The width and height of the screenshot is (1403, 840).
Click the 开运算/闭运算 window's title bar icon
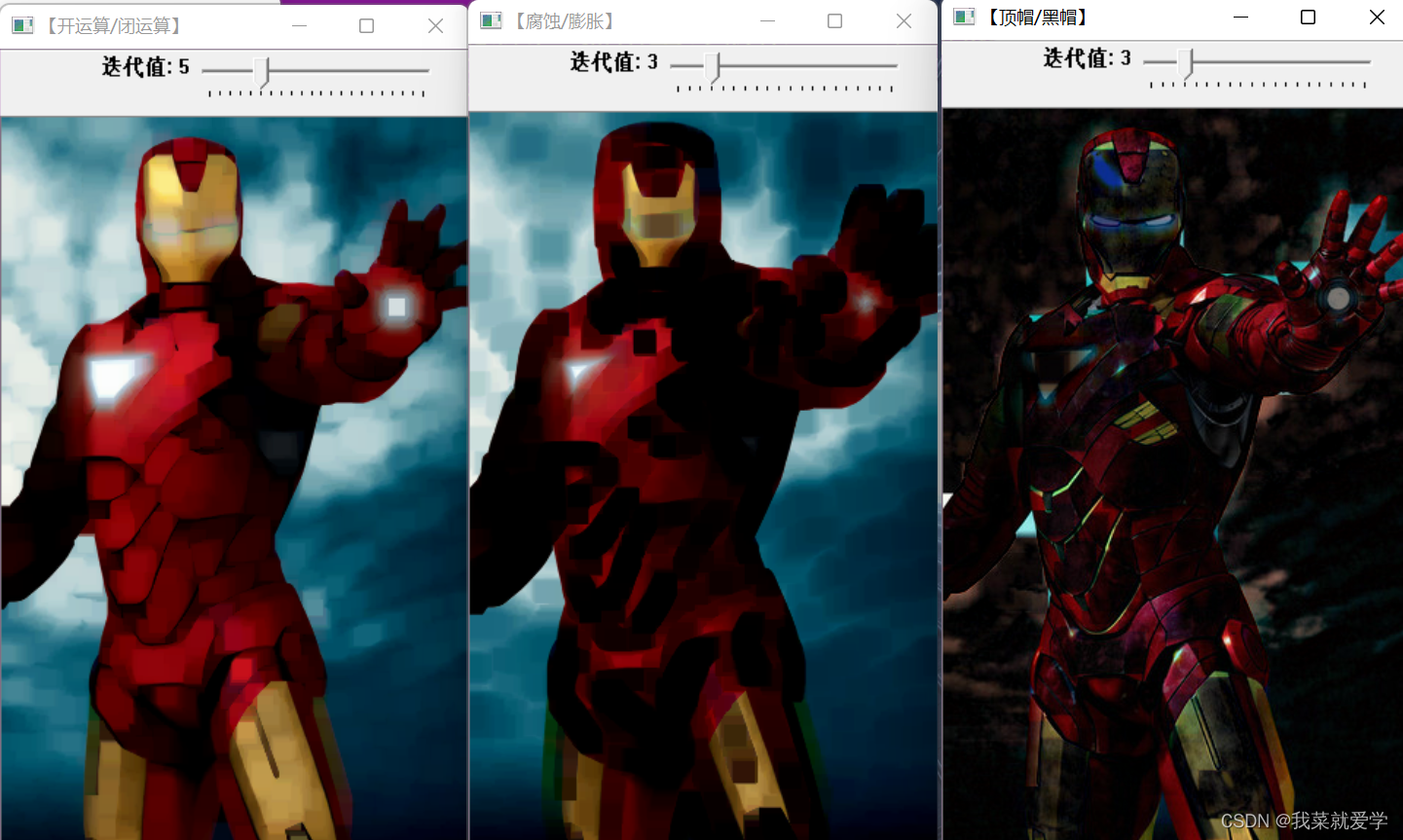click(22, 25)
